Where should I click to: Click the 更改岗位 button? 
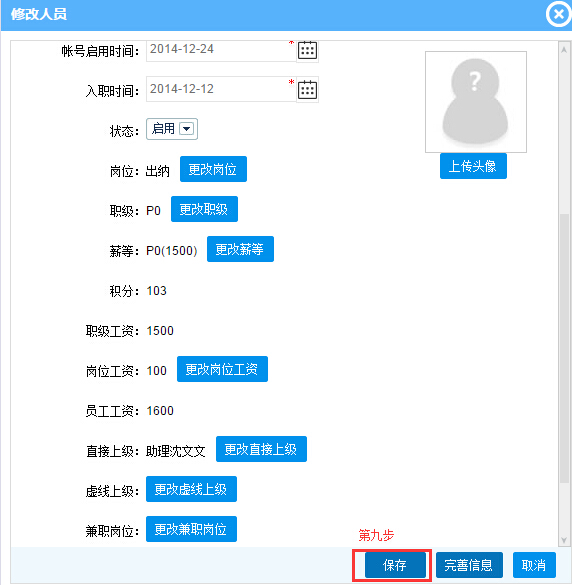(x=213, y=169)
